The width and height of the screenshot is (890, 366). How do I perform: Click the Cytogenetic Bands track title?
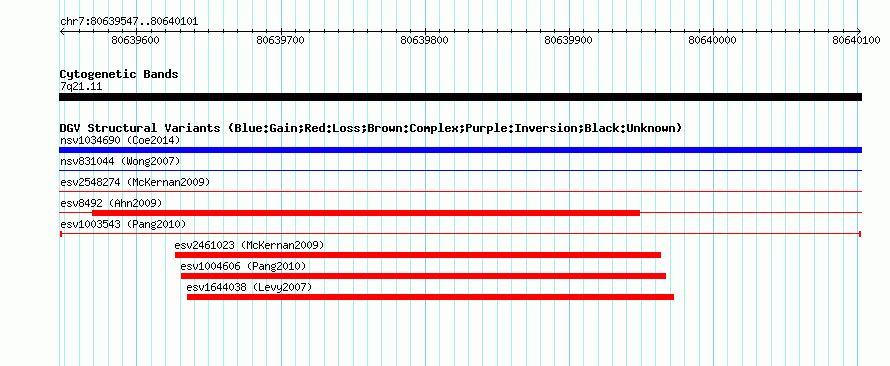click(x=119, y=74)
